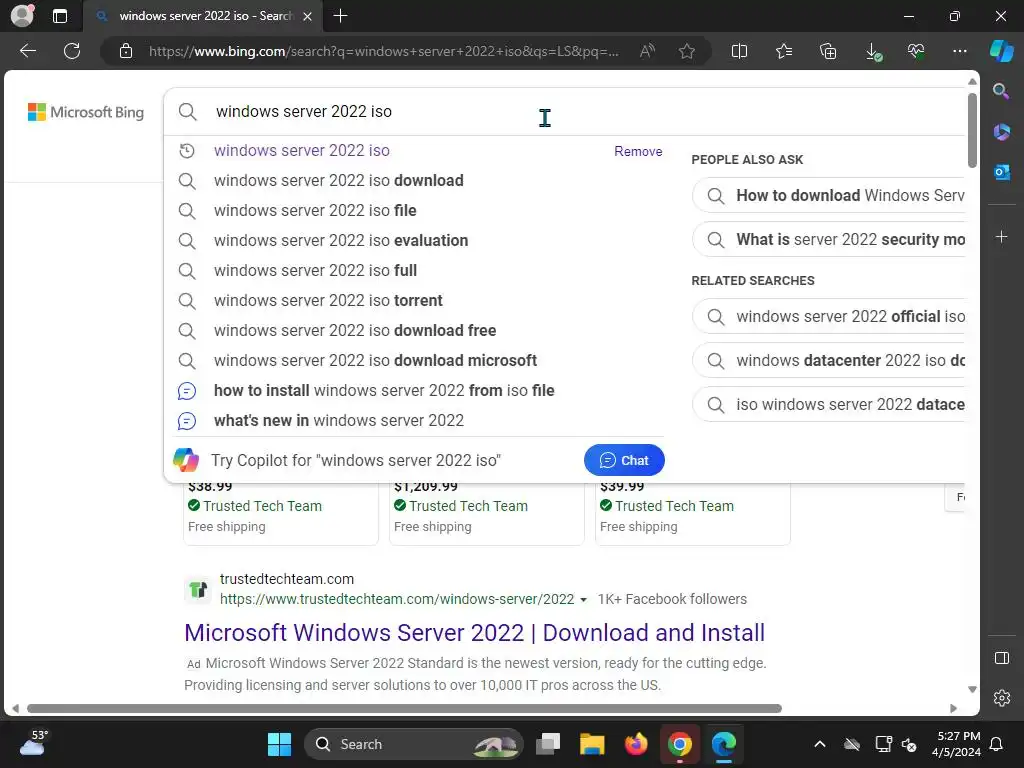Add this page to favorites star
The image size is (1024, 768).
tap(686, 51)
